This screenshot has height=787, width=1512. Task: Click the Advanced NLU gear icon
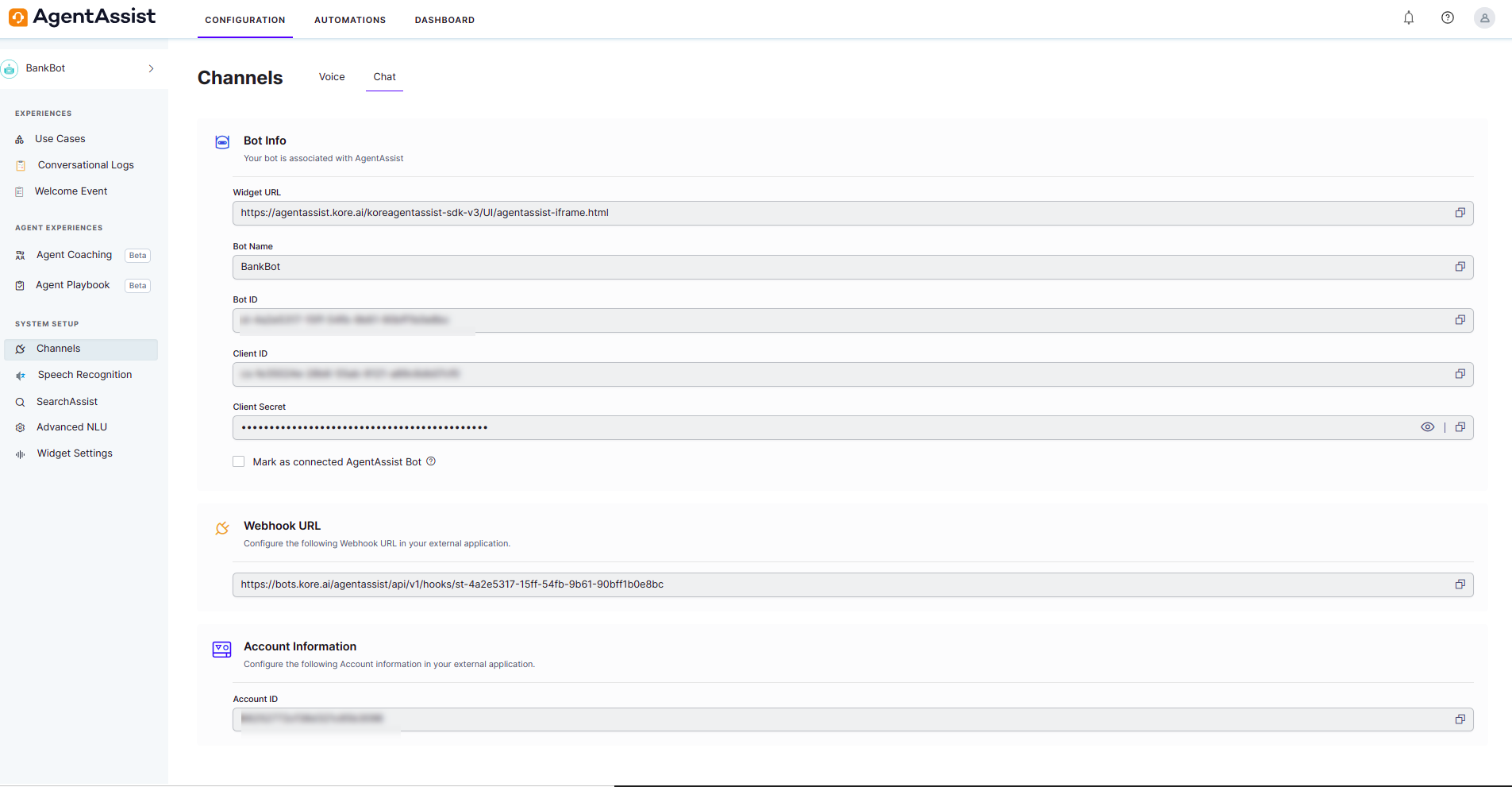21,427
